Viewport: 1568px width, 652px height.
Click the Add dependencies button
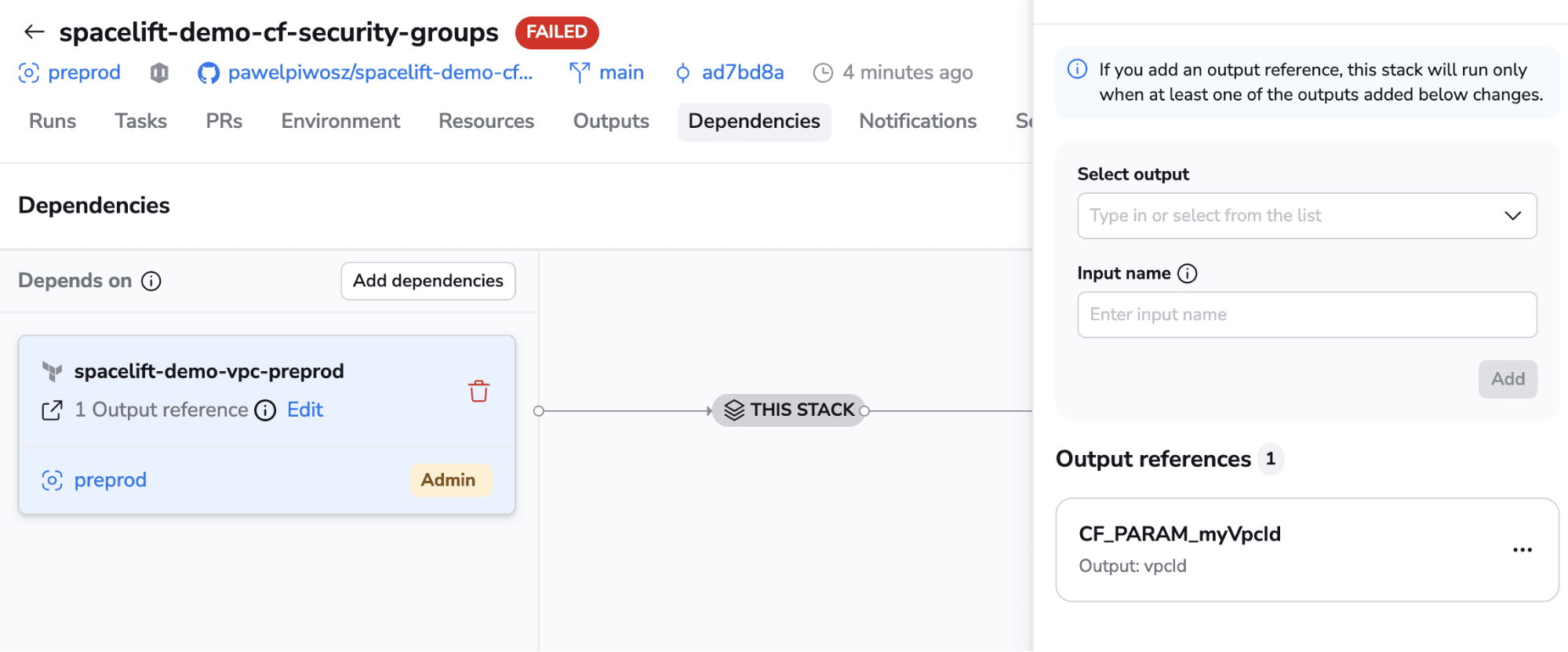click(x=428, y=281)
